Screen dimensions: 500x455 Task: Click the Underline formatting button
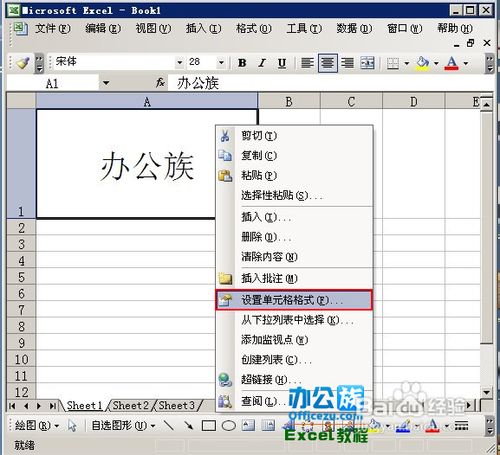pos(282,63)
